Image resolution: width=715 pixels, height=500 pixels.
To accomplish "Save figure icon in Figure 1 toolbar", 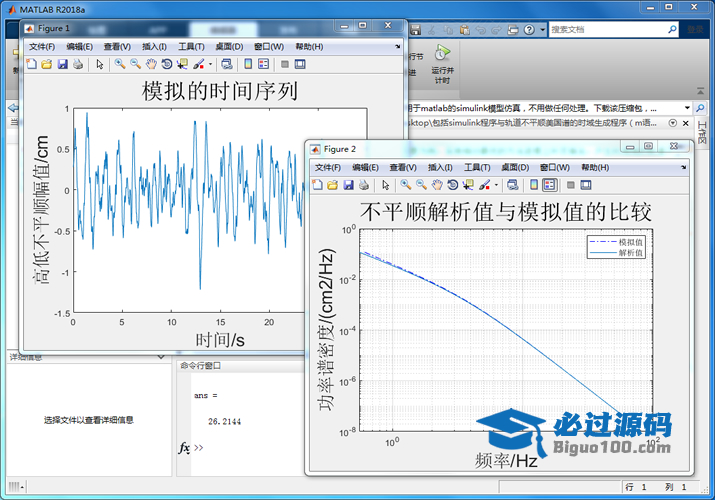I will coord(62,64).
